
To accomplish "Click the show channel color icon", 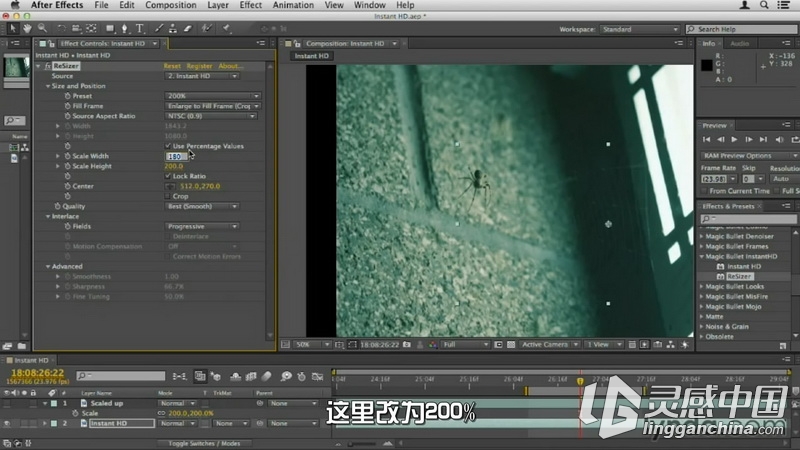I will tap(433, 344).
